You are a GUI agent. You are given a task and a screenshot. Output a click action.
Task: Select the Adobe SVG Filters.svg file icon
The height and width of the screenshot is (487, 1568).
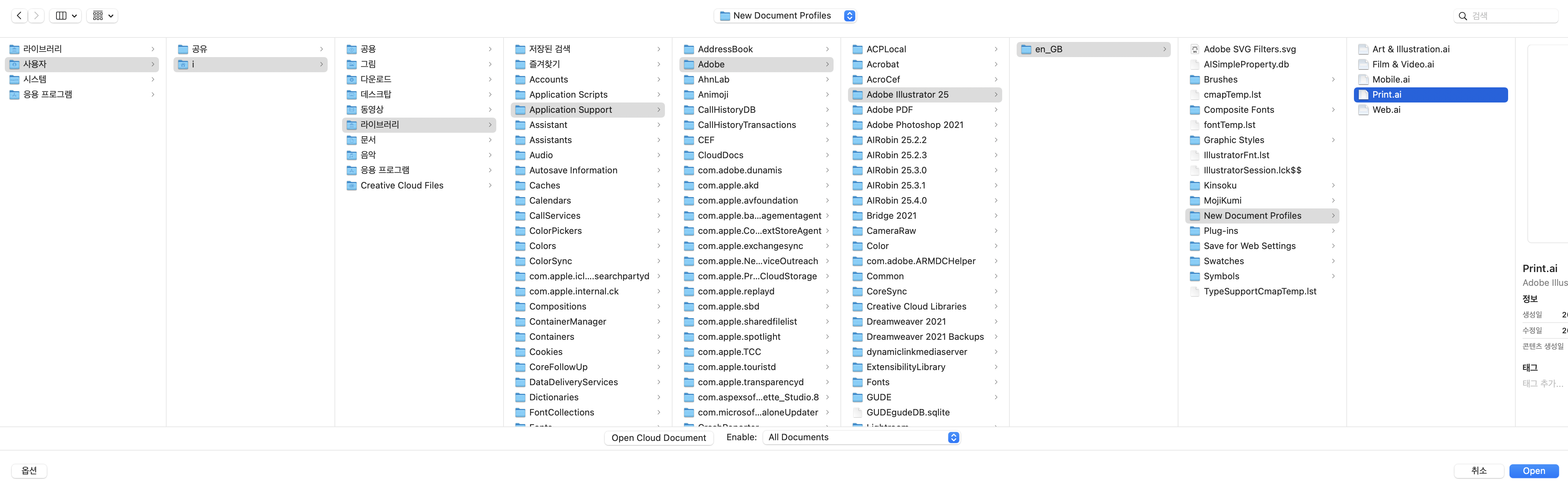click(x=1195, y=49)
